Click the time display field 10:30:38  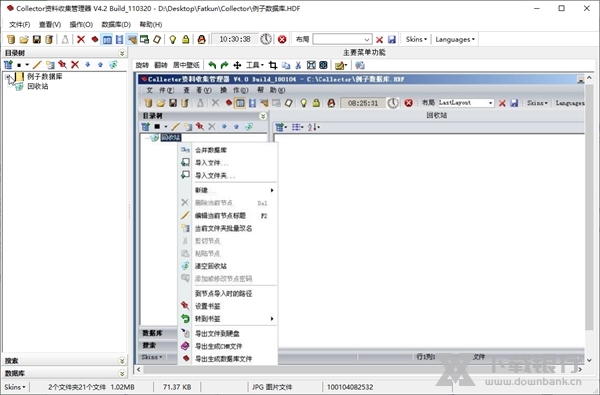point(235,39)
